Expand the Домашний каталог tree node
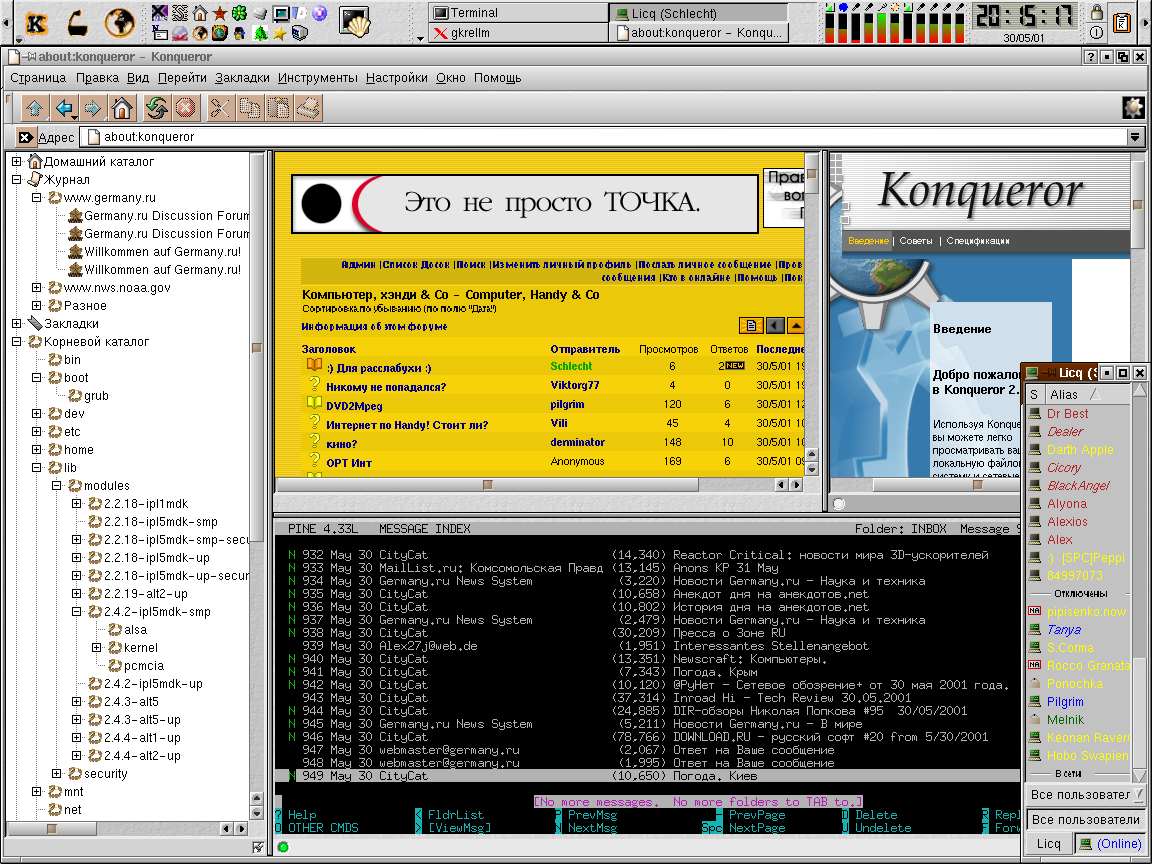Viewport: 1152px width, 864px height. coord(17,162)
